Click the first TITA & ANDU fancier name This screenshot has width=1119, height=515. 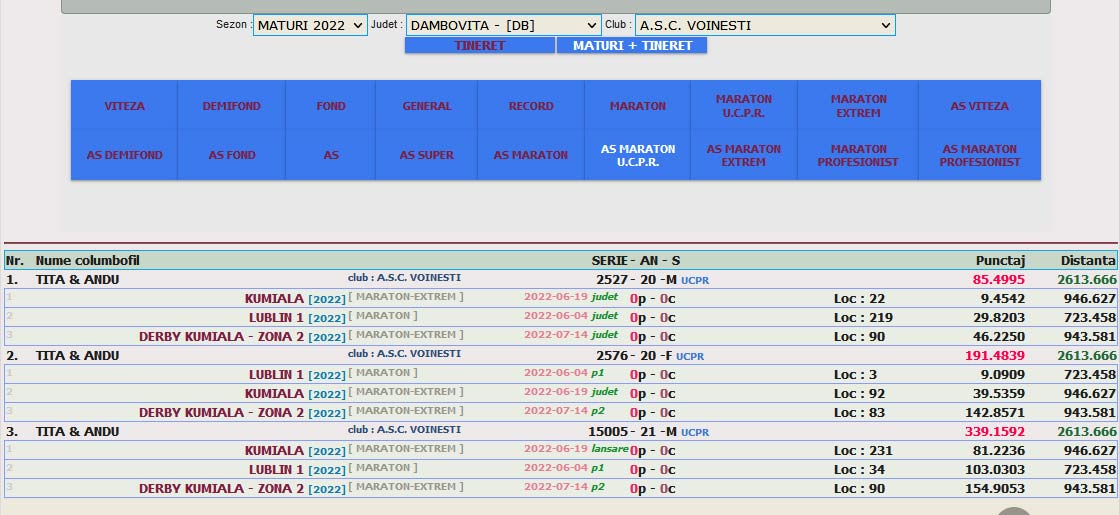click(x=77, y=280)
